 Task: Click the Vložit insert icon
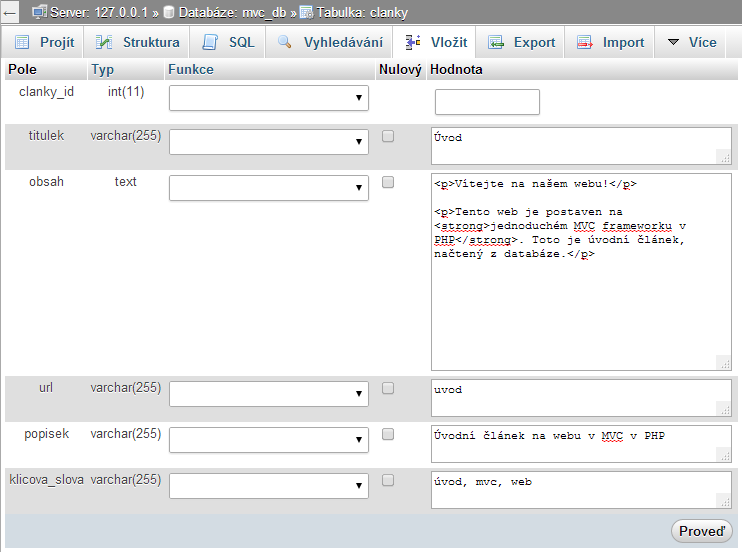413,43
